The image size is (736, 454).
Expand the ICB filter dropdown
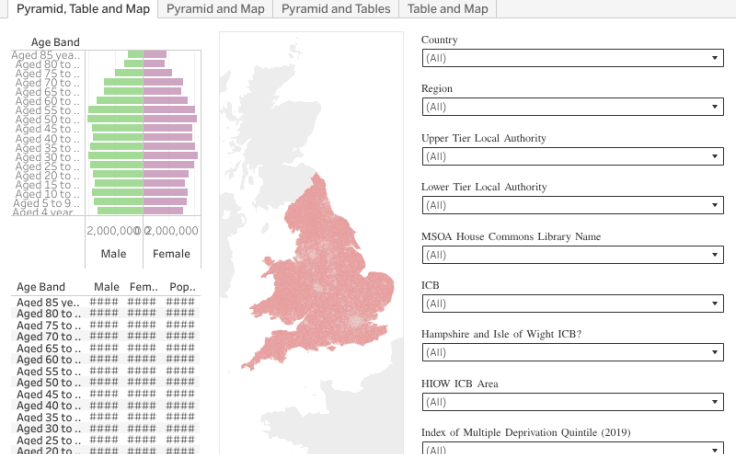click(571, 303)
